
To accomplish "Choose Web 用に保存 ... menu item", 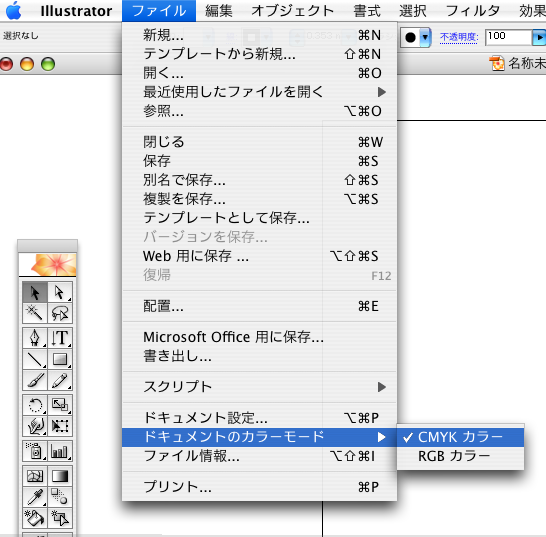I will click(259, 256).
